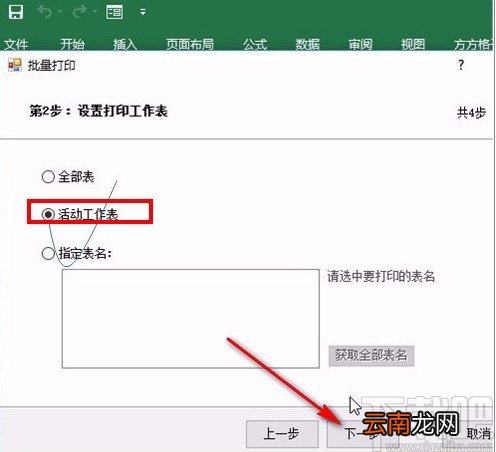Click the Undo arrow icon

click(45, 12)
